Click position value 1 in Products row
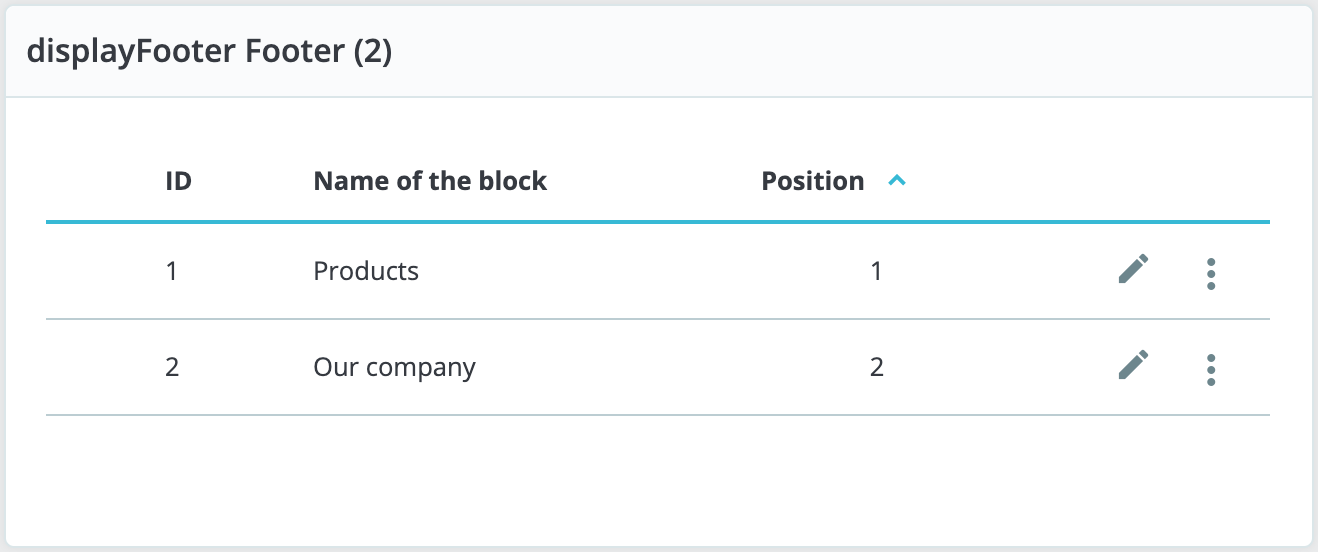Viewport: 1318px width, 552px height. click(x=876, y=271)
